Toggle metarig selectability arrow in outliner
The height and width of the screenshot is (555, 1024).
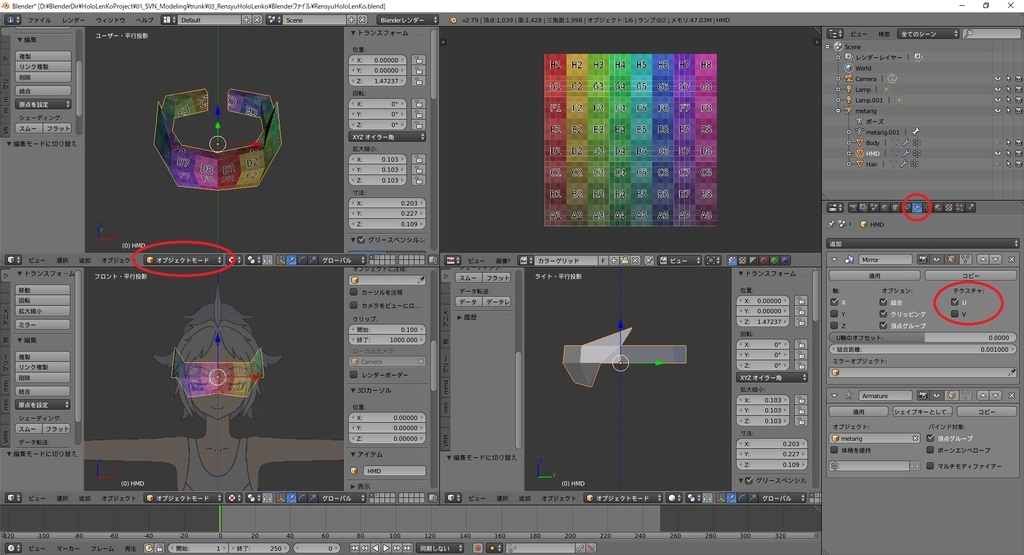coord(1008,110)
